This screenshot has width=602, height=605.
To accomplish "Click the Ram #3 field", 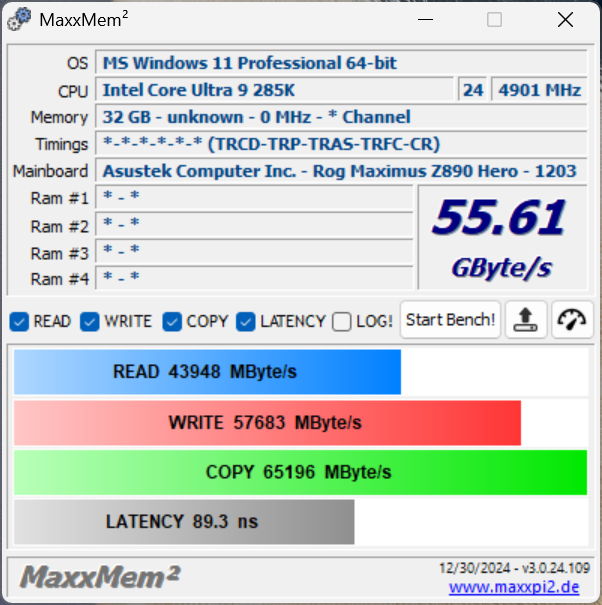I will [x=254, y=252].
